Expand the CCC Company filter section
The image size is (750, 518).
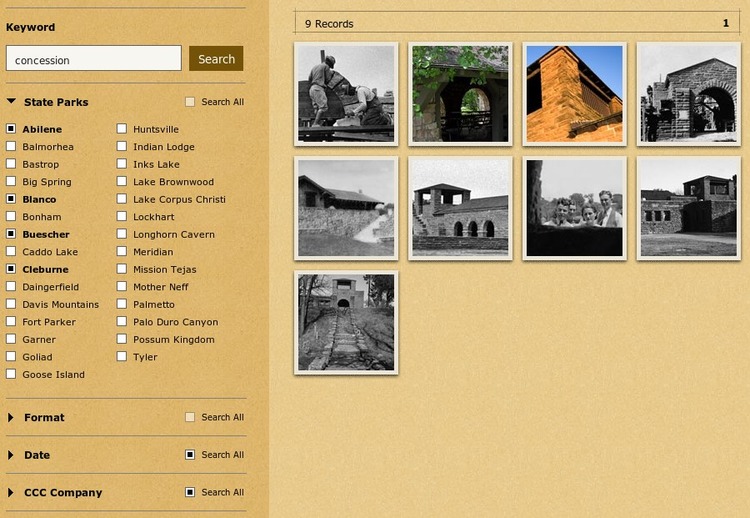12,492
